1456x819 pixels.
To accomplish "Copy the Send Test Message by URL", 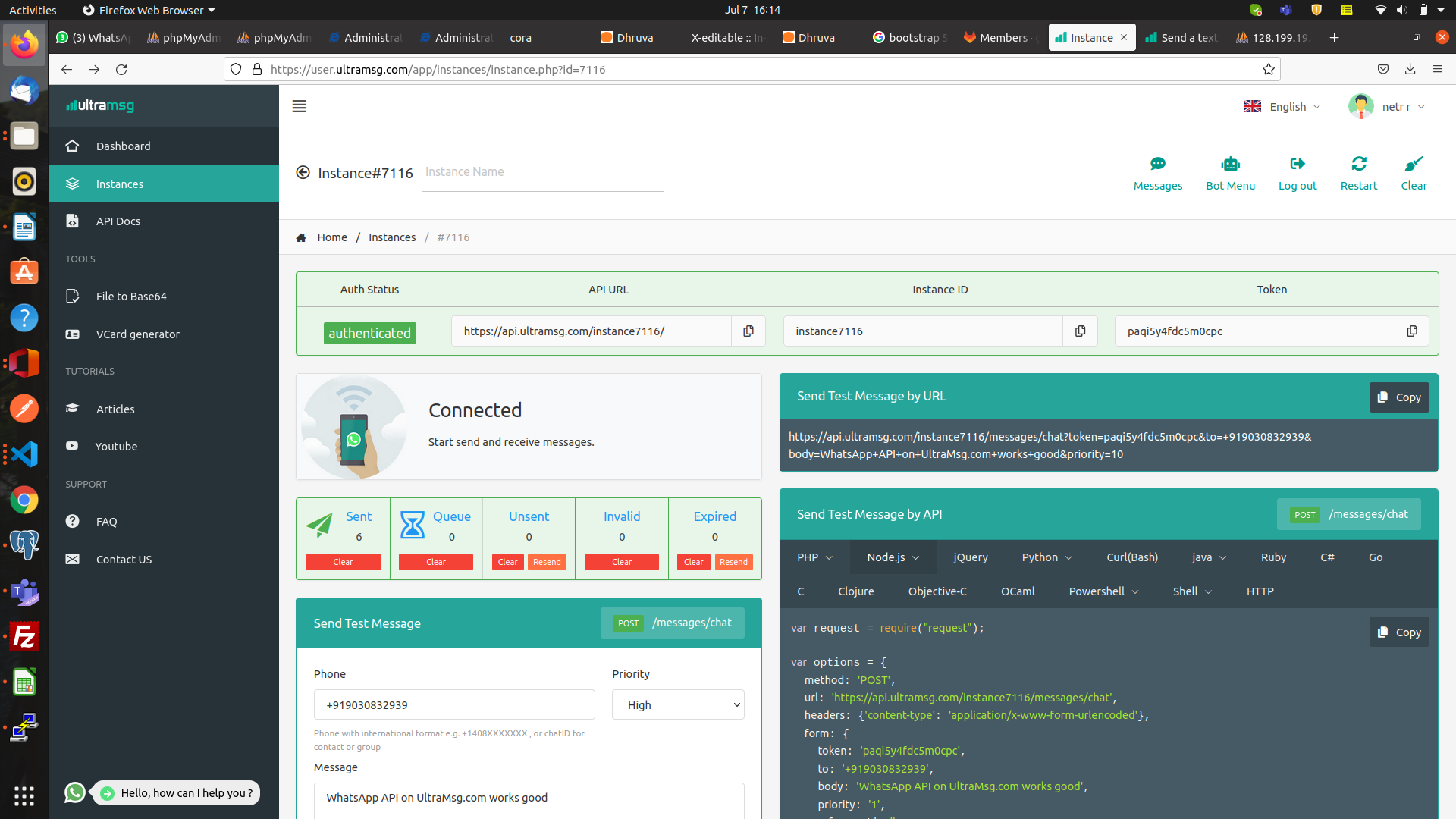I will (1399, 397).
